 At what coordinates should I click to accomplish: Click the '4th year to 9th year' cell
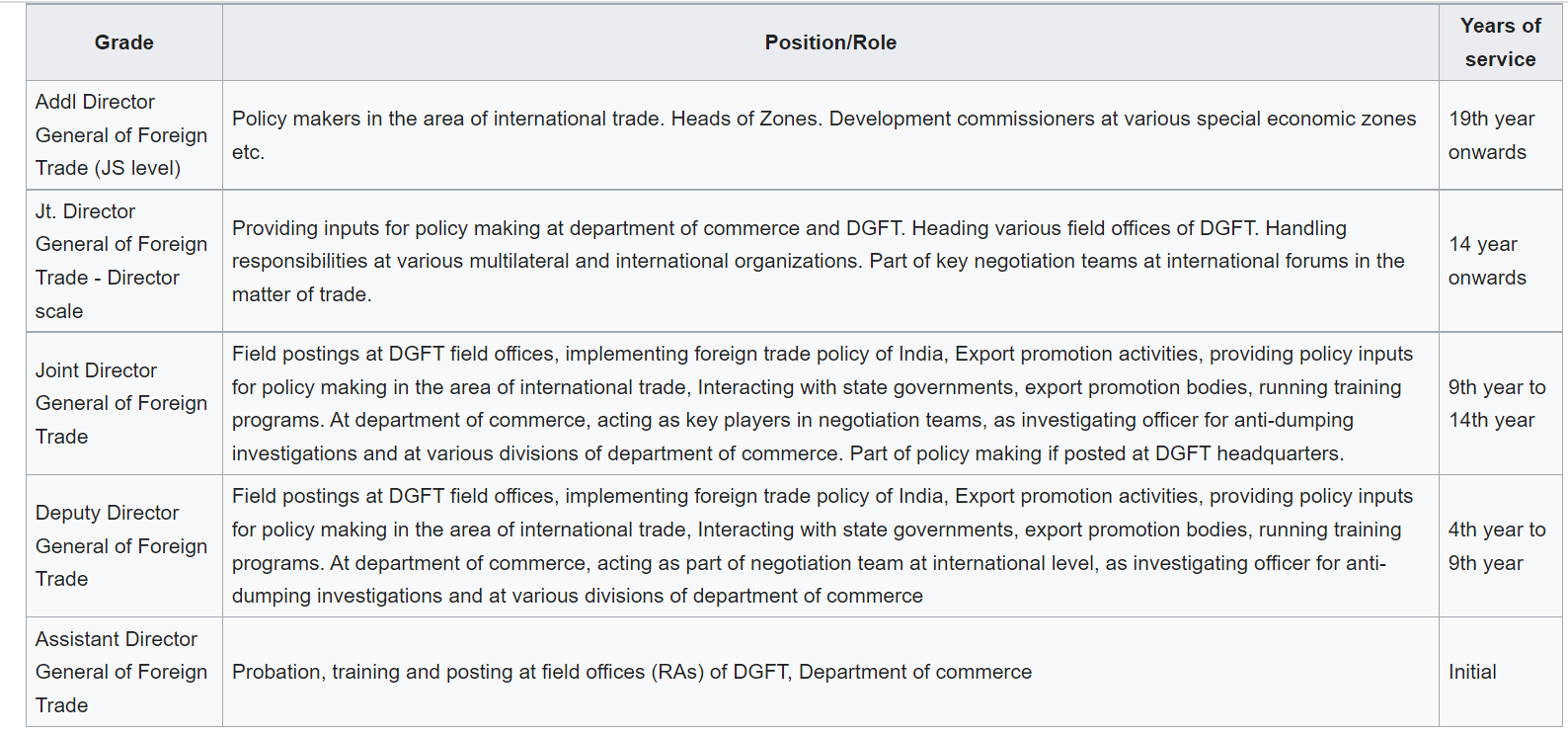point(1495,545)
